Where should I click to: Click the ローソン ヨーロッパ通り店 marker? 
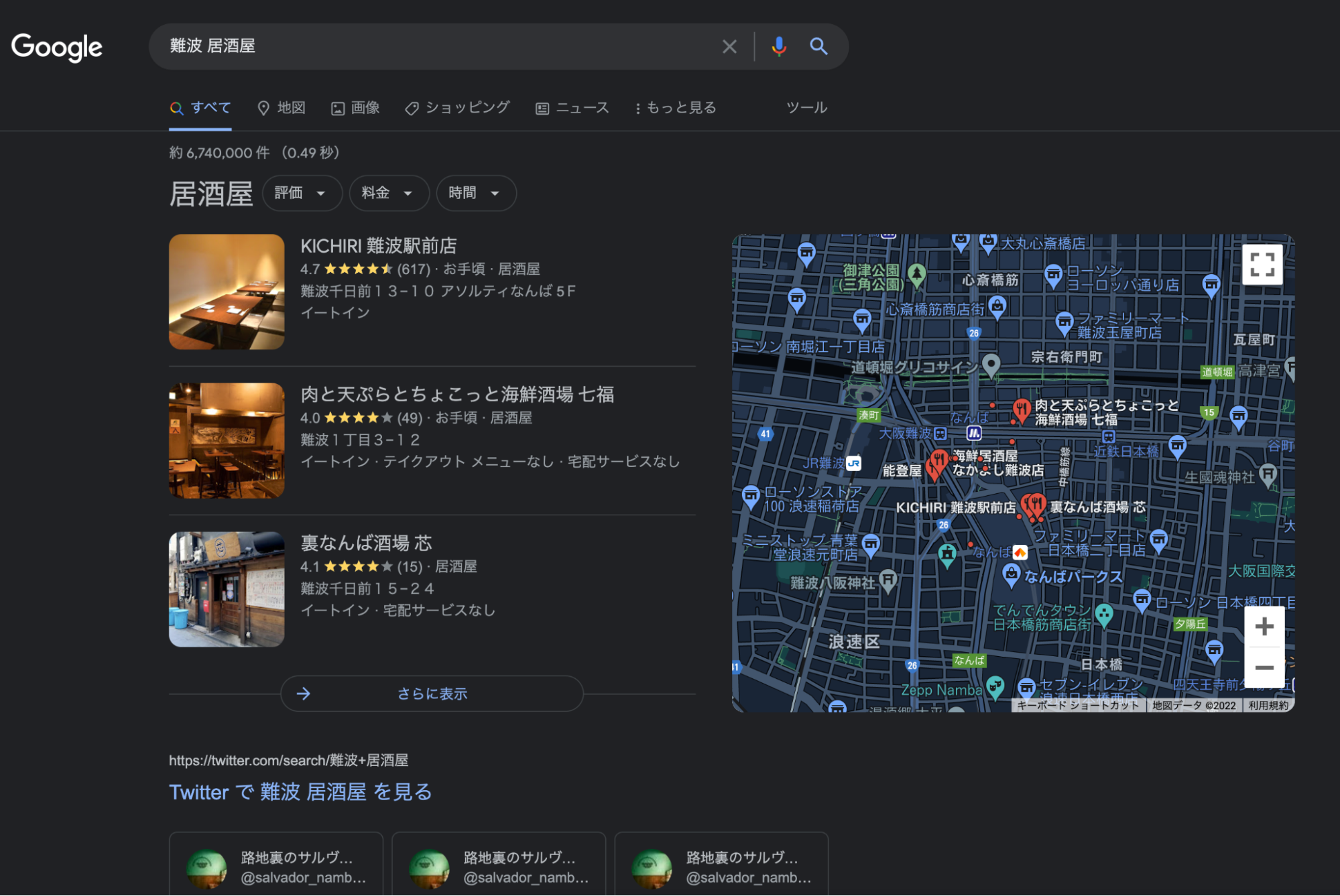pyautogui.click(x=1053, y=275)
